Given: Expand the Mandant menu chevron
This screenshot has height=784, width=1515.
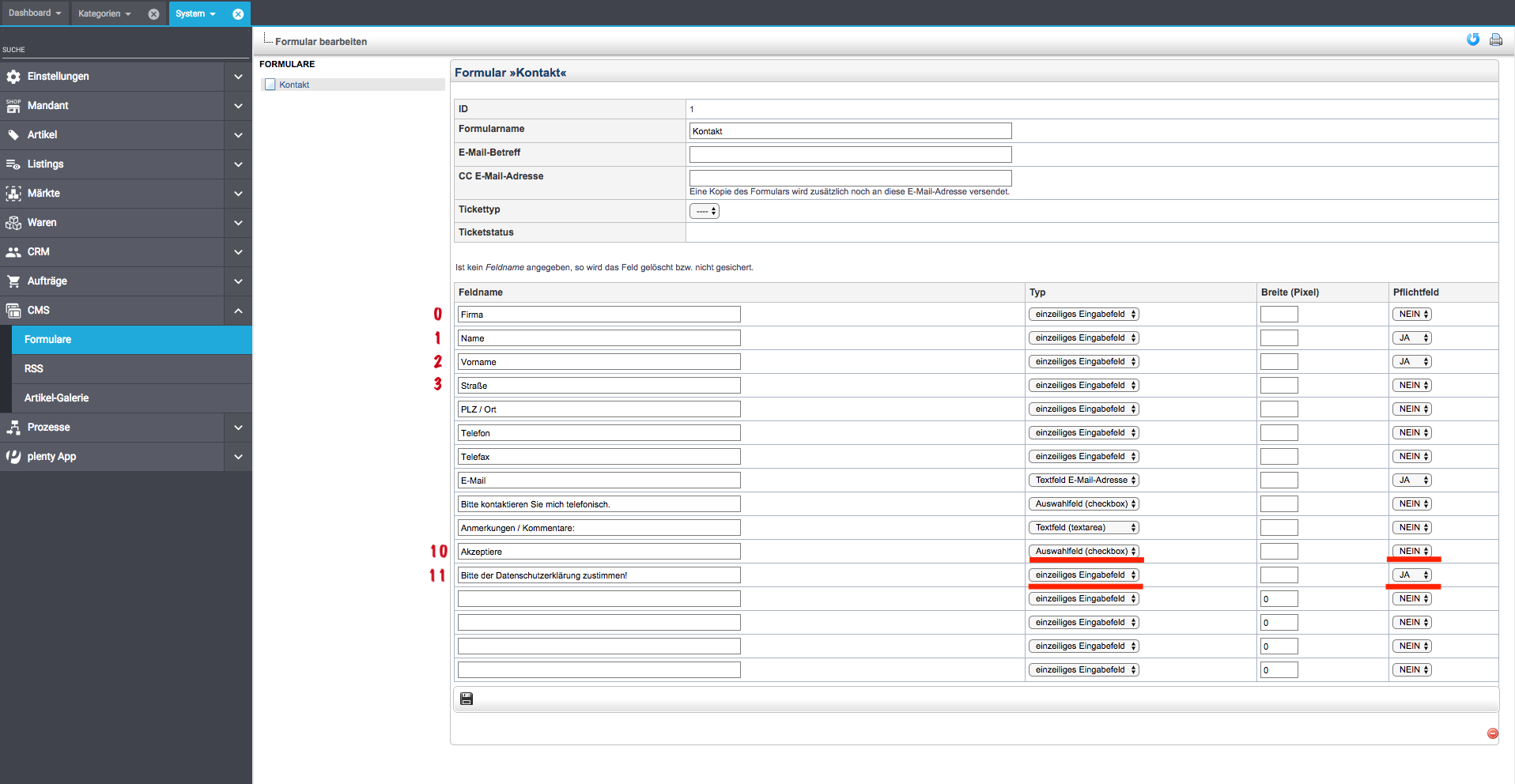Looking at the screenshot, I should pos(238,106).
